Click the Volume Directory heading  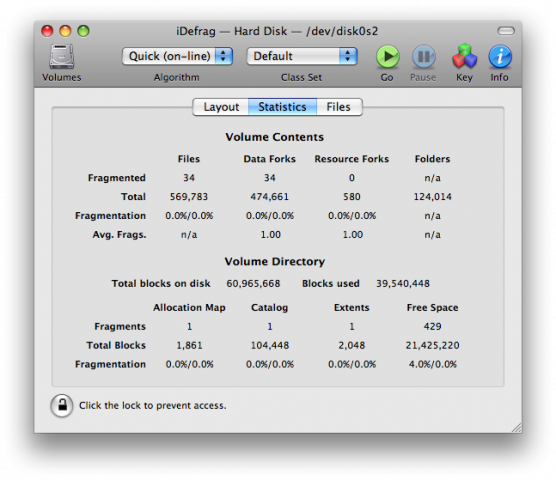274,262
